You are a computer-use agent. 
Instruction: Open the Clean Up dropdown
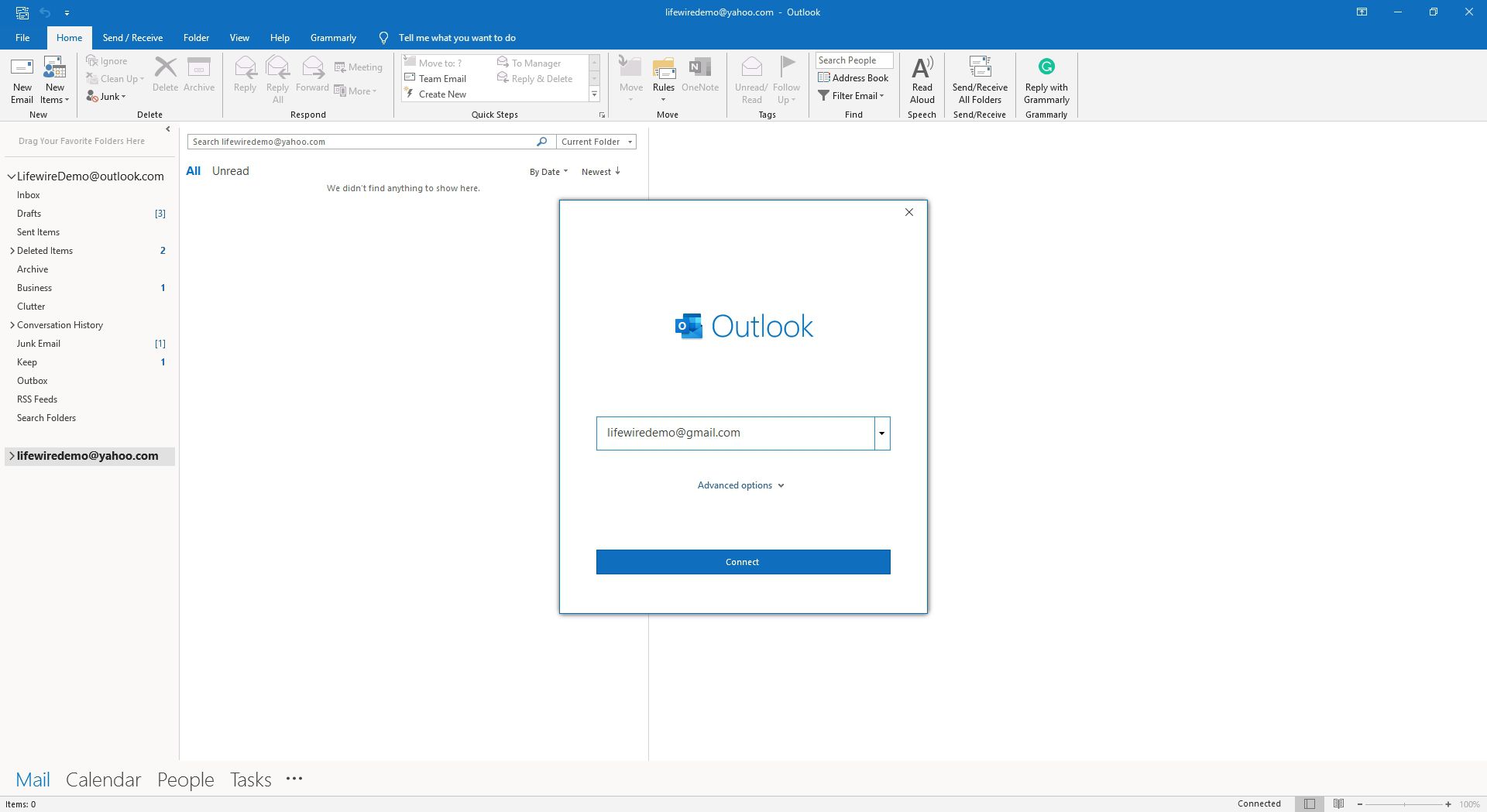(x=115, y=79)
